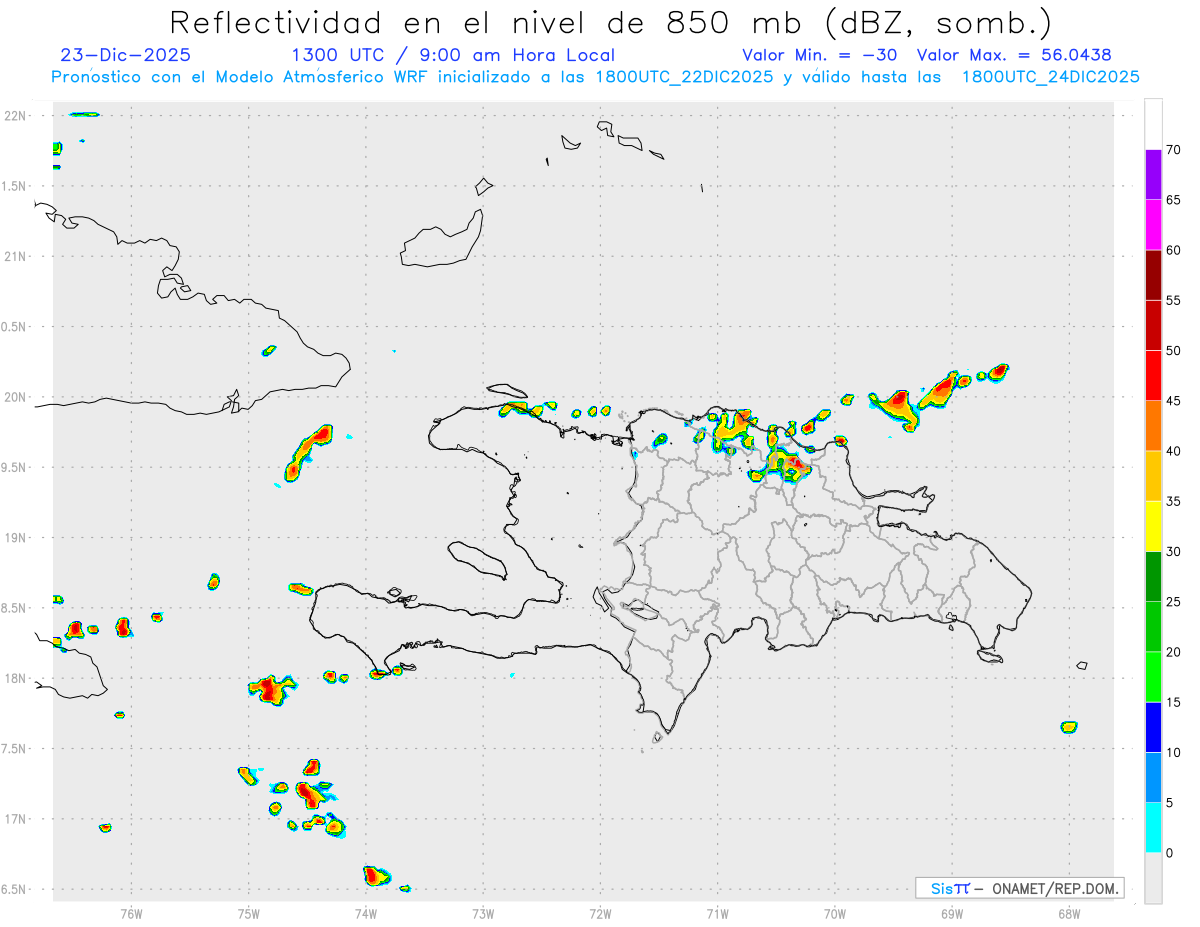Viewport: 1200px width, 927px height.
Task: Click the gold 35–40 dBZ legend band
Action: click(1153, 476)
